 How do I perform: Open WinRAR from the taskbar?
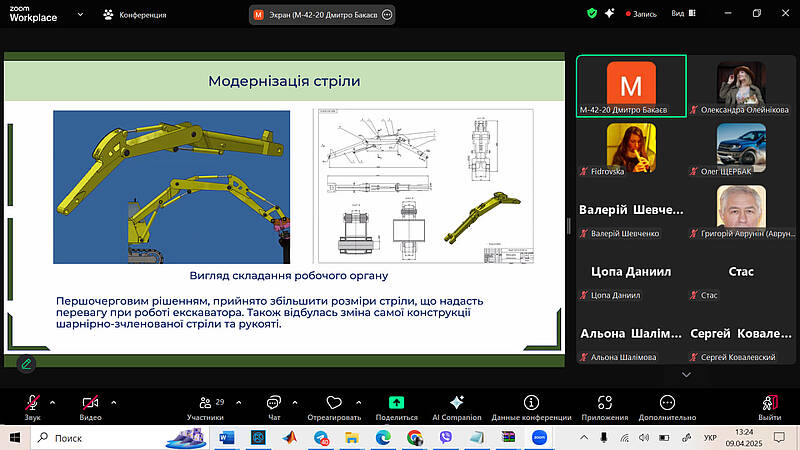[508, 438]
